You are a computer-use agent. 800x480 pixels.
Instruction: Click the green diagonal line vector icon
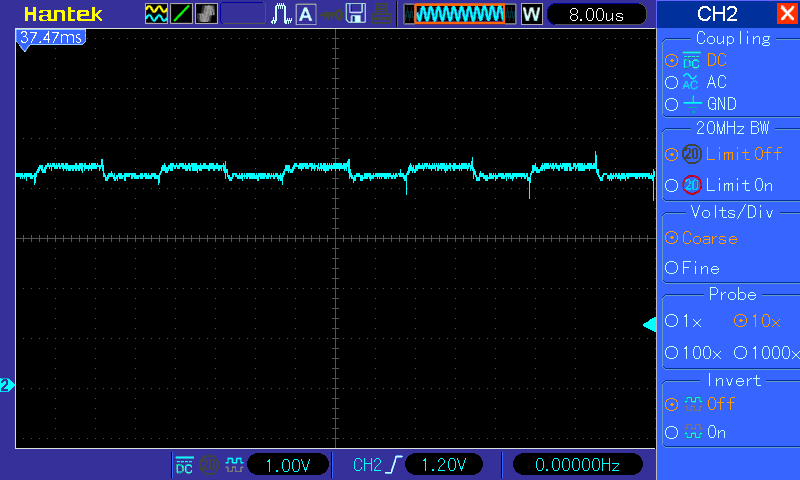coord(181,14)
